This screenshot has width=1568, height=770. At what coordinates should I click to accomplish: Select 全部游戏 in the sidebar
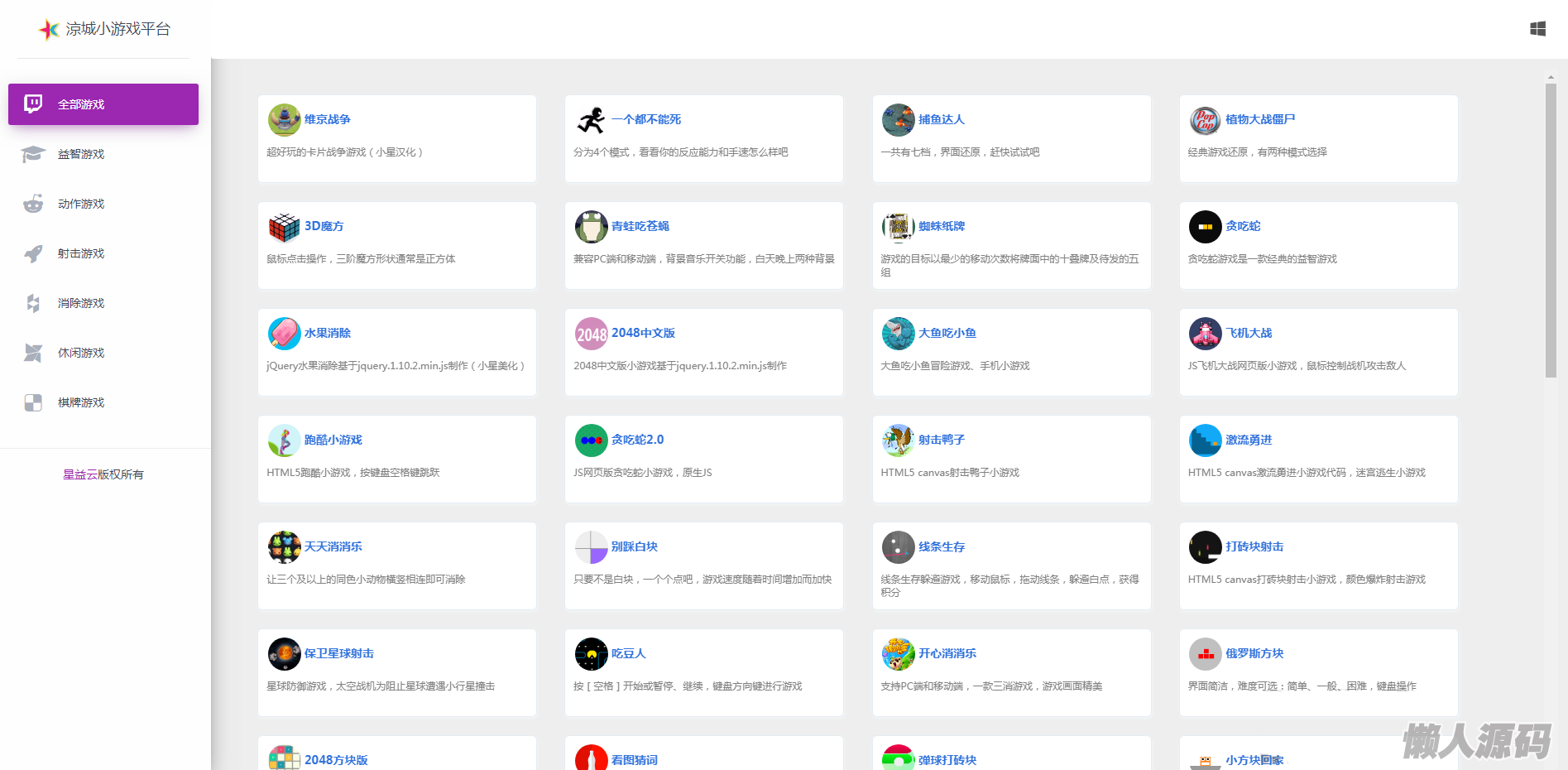103,104
